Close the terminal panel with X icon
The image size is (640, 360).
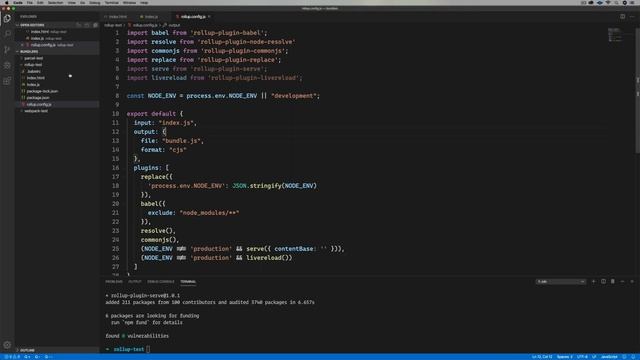click(632, 281)
